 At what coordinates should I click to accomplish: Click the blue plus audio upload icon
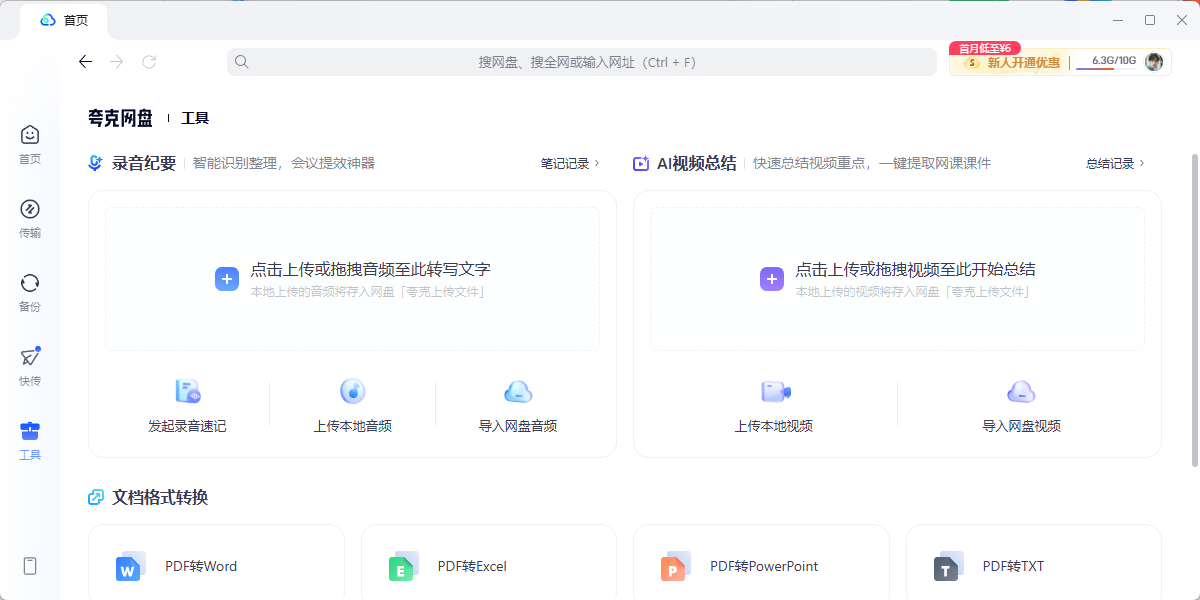pyautogui.click(x=227, y=279)
